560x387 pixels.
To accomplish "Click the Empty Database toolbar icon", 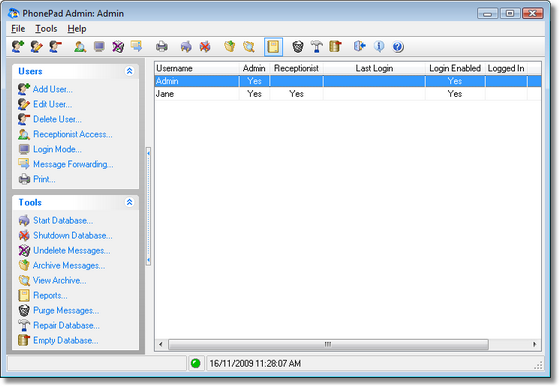I will [335, 46].
